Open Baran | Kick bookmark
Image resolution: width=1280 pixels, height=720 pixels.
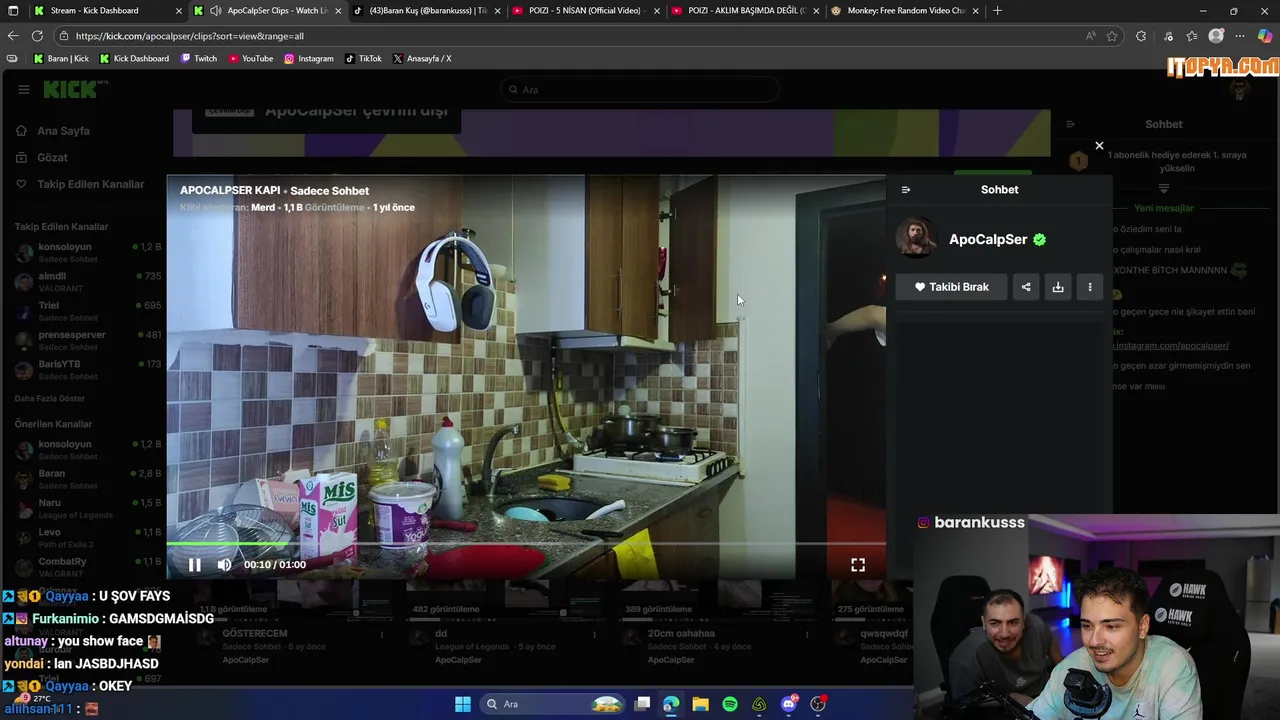tap(61, 59)
